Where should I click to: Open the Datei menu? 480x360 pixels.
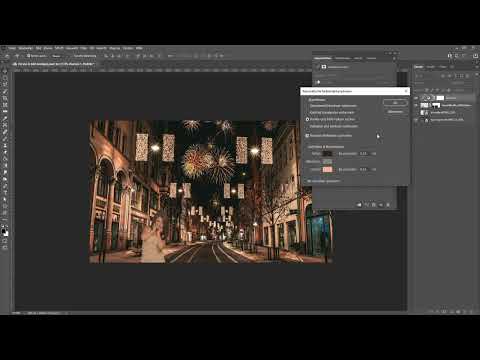12,48
